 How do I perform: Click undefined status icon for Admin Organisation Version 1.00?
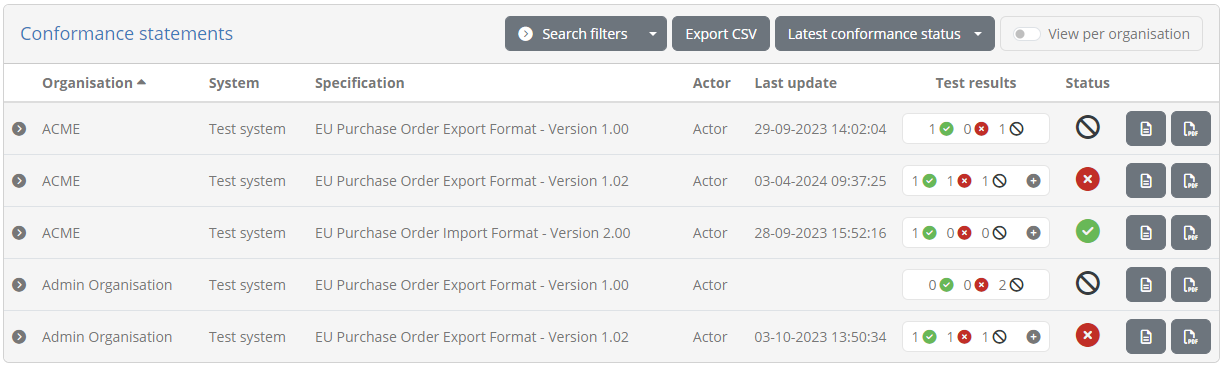point(1088,284)
